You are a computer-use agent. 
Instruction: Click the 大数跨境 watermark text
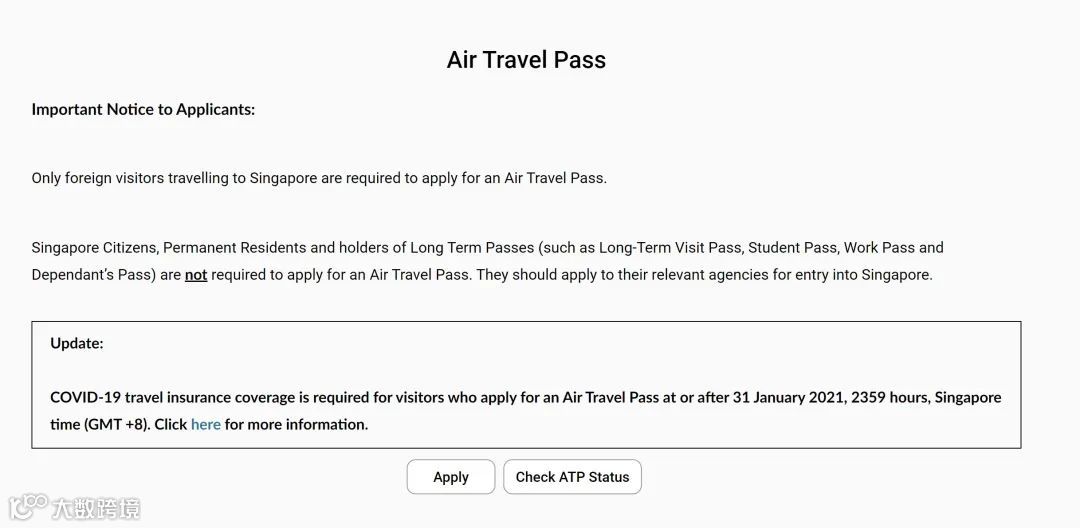tap(96, 508)
